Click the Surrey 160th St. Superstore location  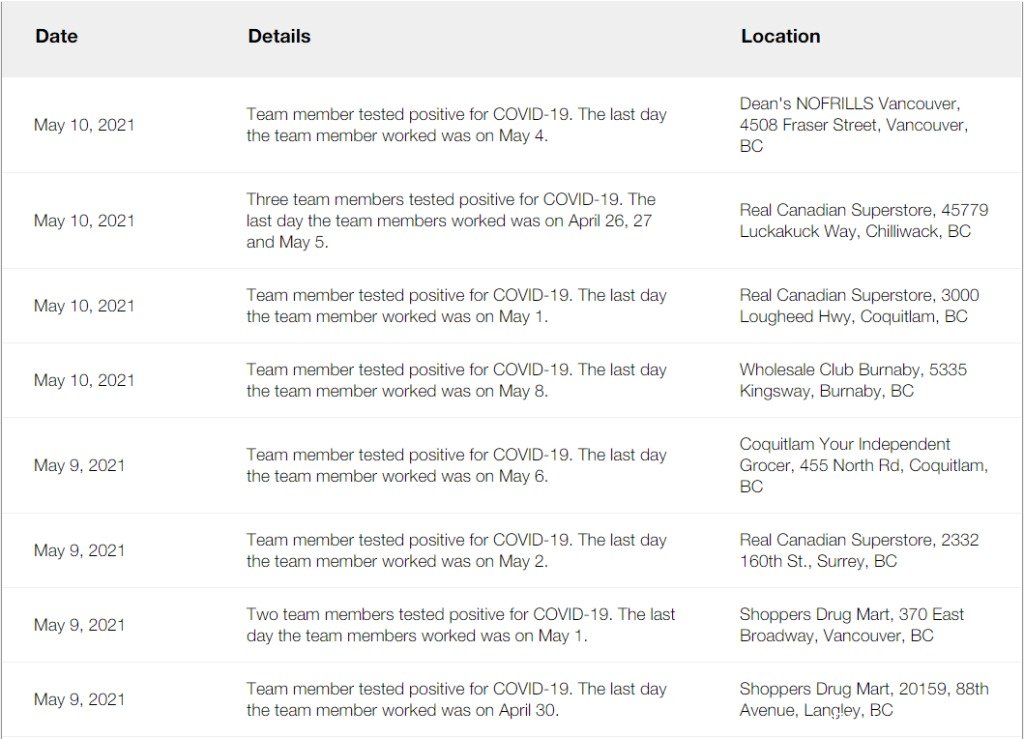pos(859,550)
